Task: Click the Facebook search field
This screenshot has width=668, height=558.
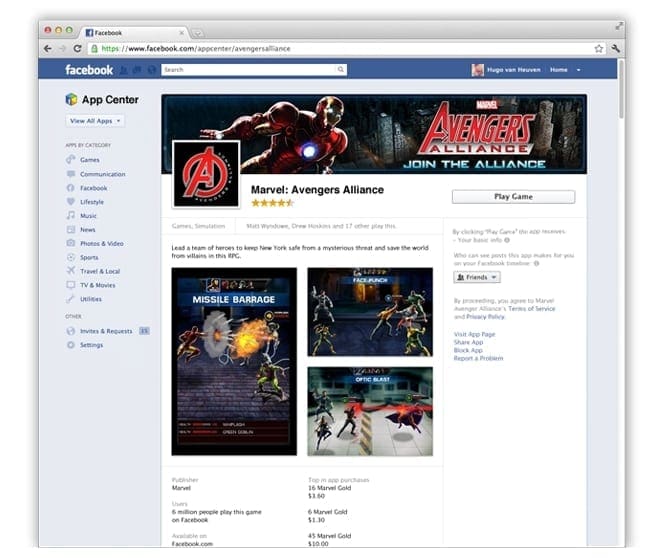Action: [x=254, y=69]
